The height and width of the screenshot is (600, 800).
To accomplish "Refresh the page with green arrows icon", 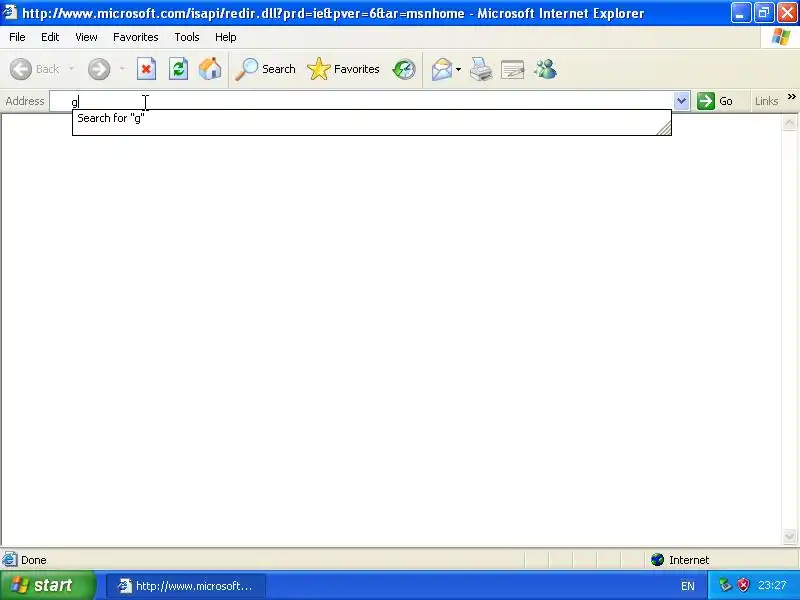I will pos(179,69).
